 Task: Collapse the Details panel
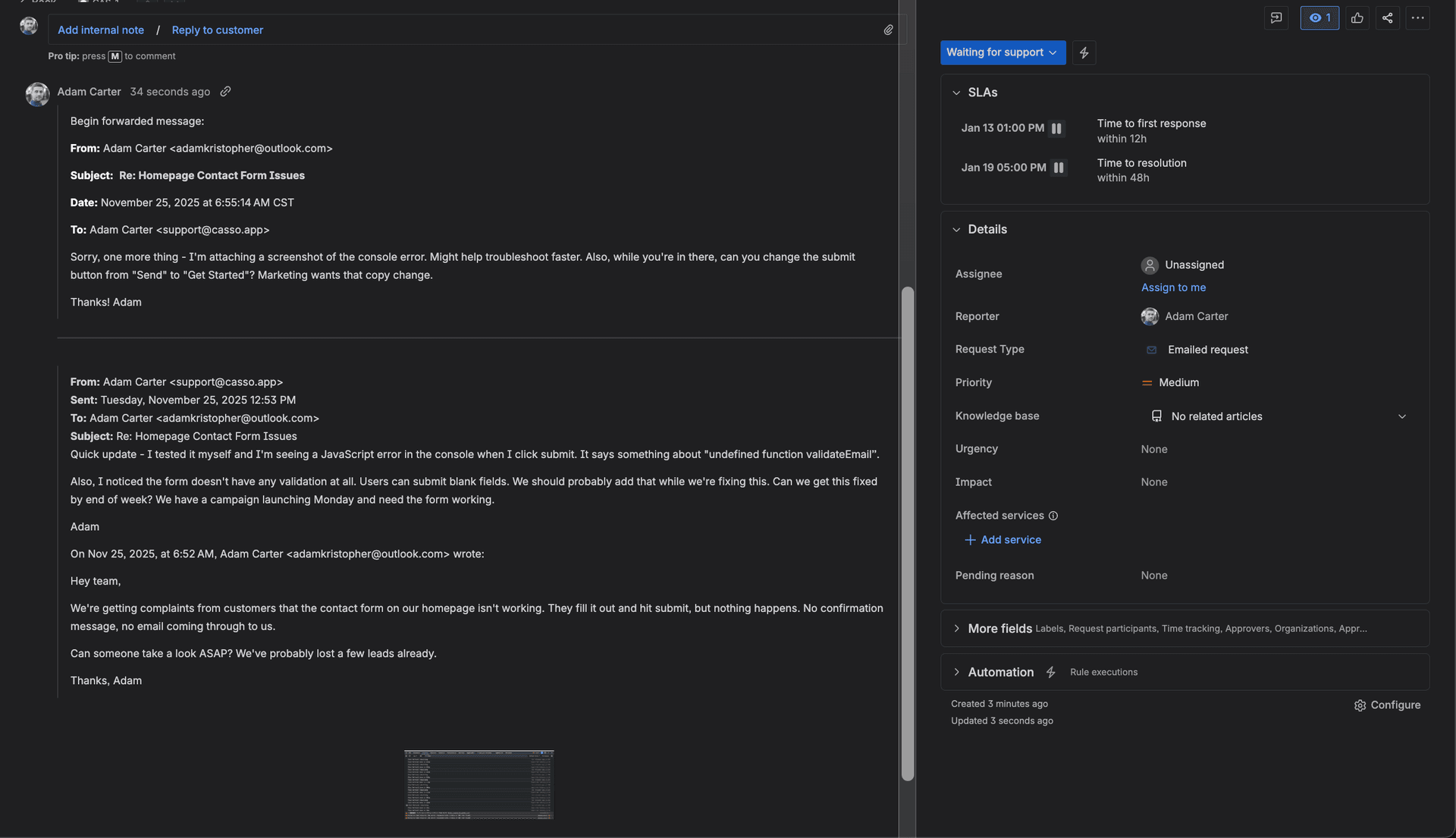956,229
